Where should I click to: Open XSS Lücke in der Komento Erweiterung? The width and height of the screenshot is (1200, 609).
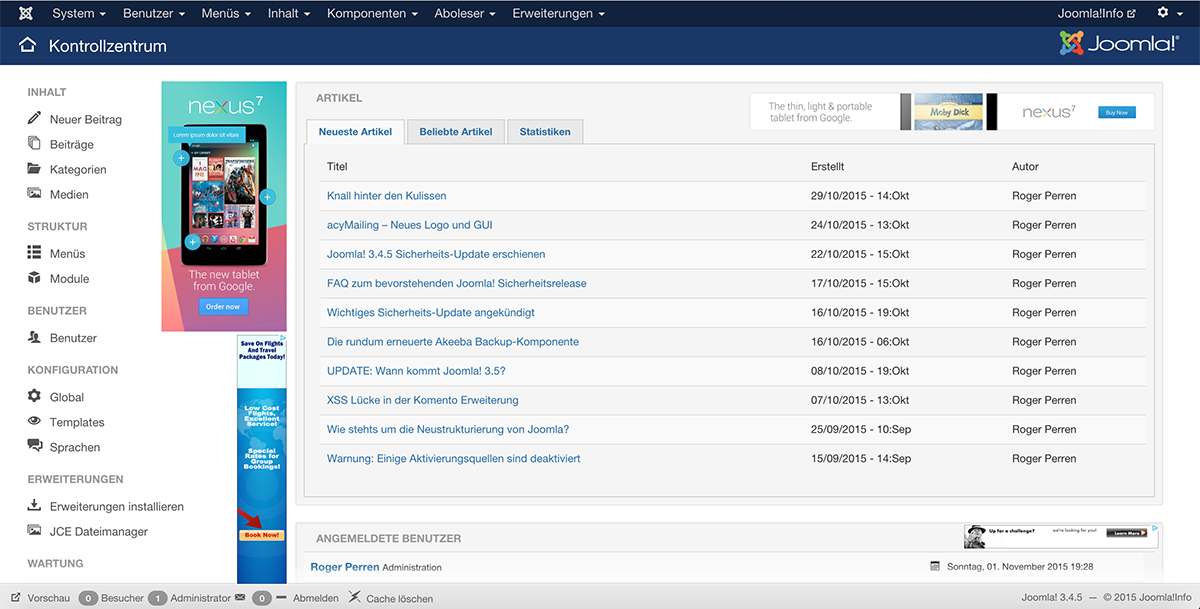[423, 400]
